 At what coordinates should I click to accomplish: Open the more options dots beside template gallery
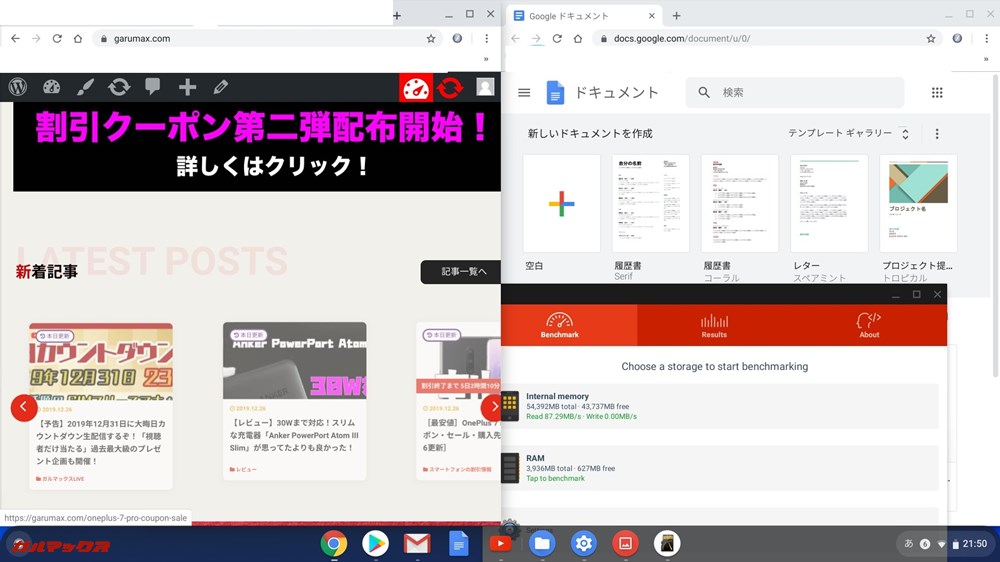click(937, 134)
